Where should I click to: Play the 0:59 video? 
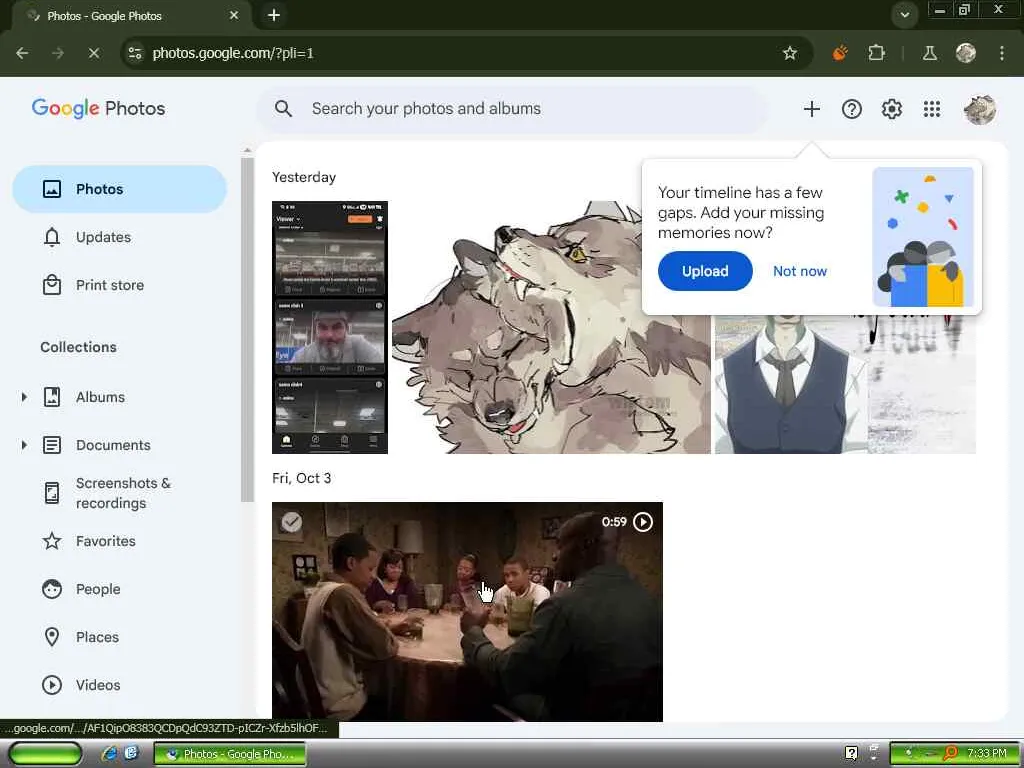(x=643, y=522)
